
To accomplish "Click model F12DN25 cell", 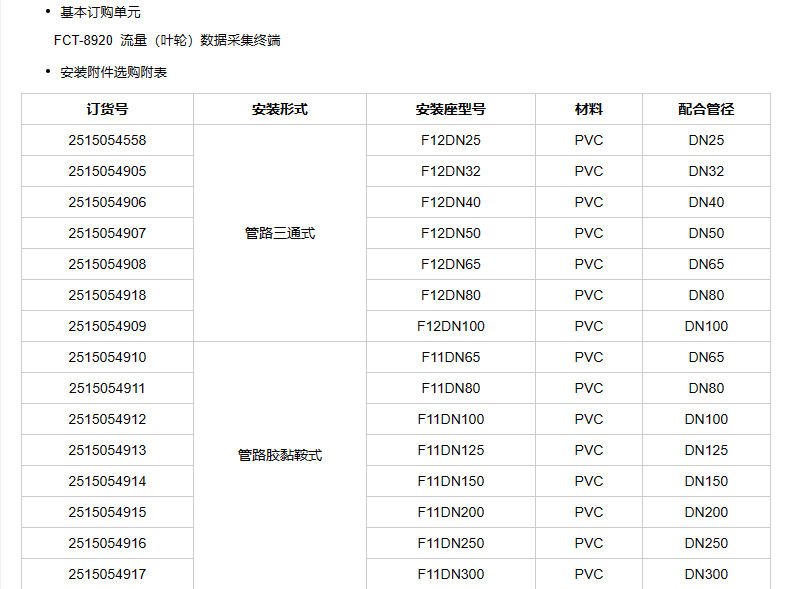I will point(450,140).
